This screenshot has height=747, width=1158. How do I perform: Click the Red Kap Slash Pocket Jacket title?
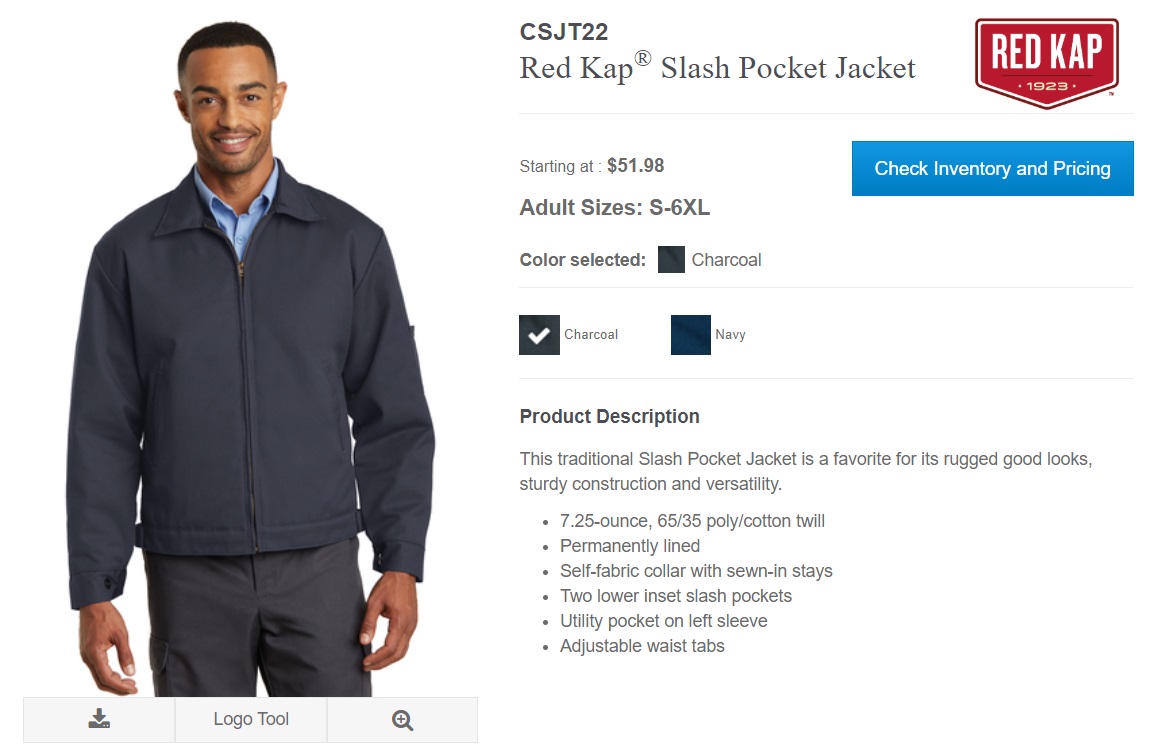(x=717, y=68)
